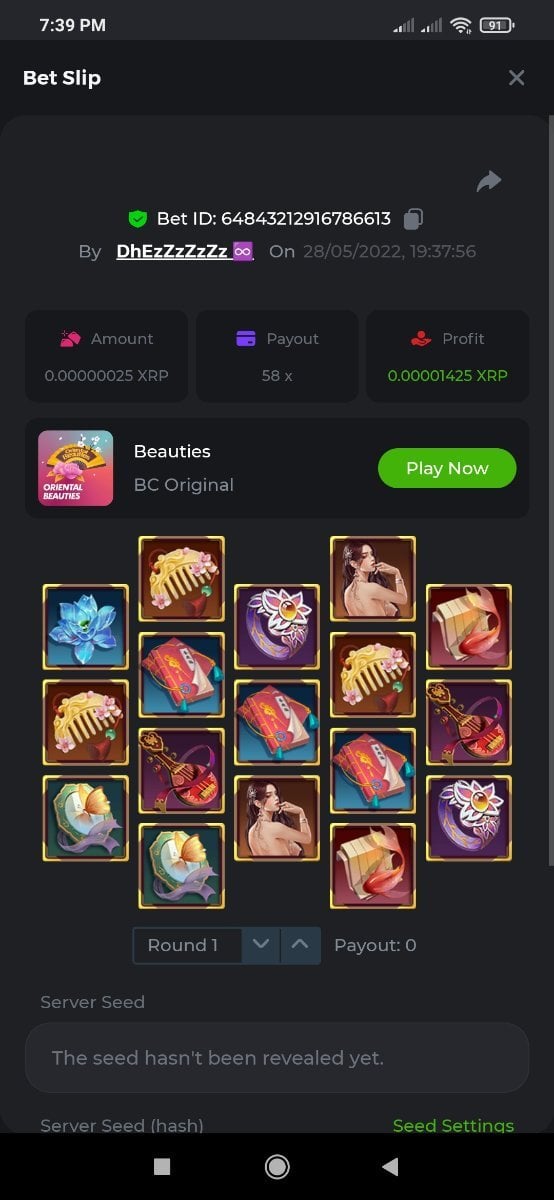Screen dimensions: 554x1200
Task: Tap the Android recent apps square
Action: pyautogui.click(x=162, y=1166)
